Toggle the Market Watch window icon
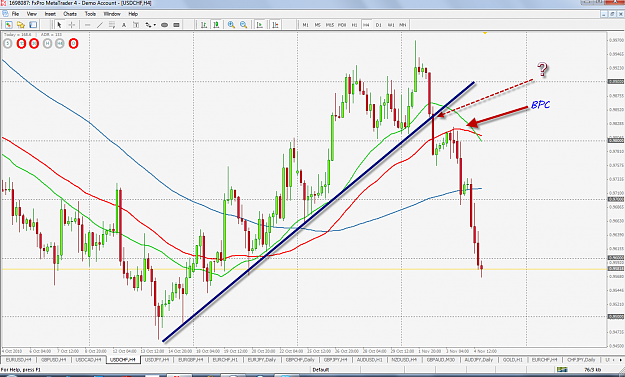Screen dimensions: 625x377 [x=33, y=25]
